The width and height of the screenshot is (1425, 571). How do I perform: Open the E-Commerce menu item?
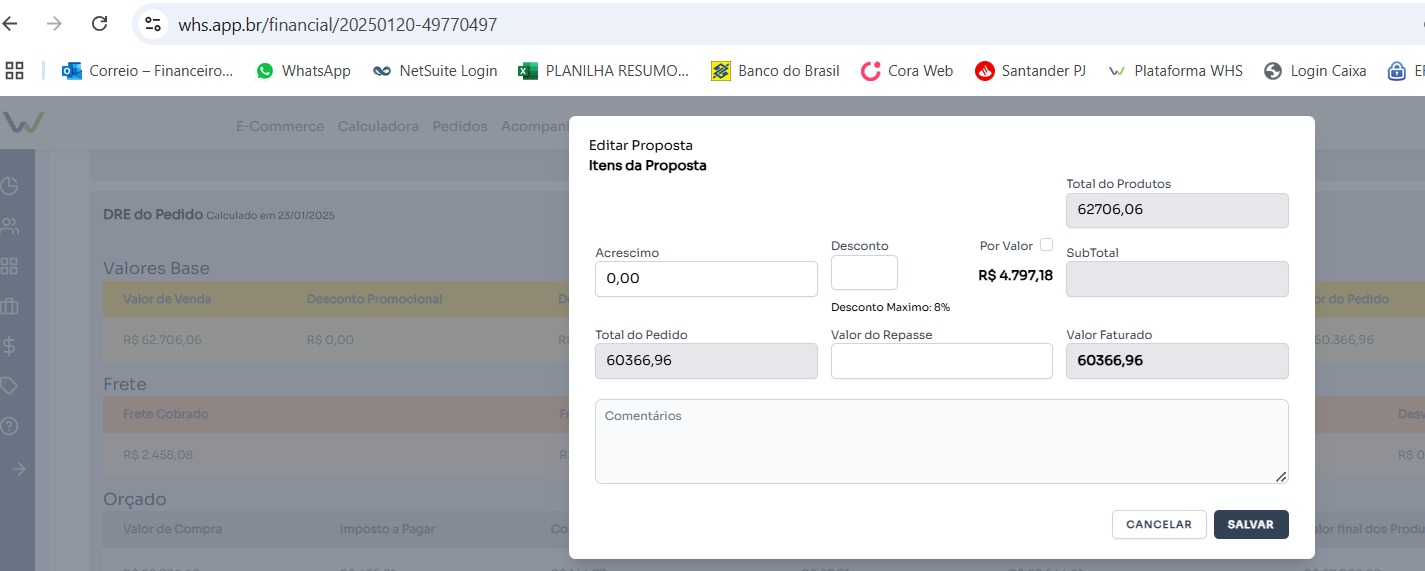click(280, 127)
